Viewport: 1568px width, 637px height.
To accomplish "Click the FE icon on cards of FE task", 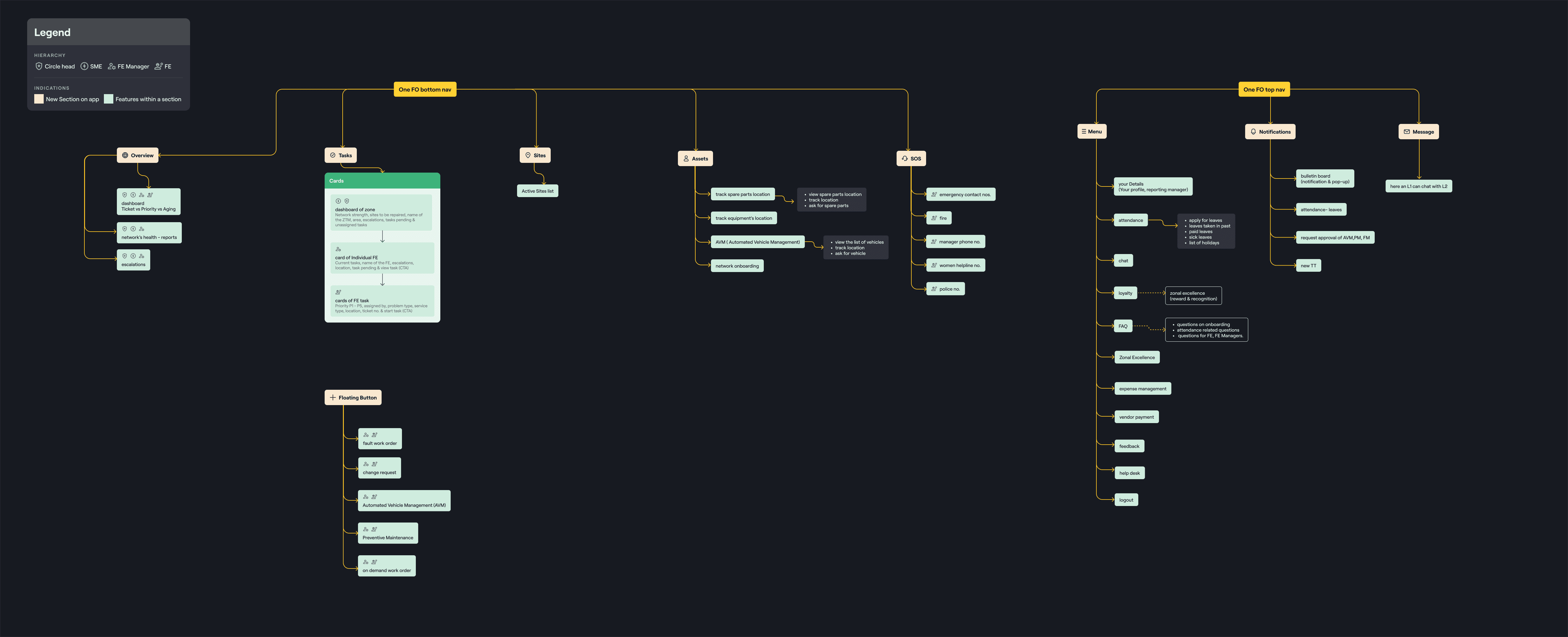I will click(x=339, y=292).
